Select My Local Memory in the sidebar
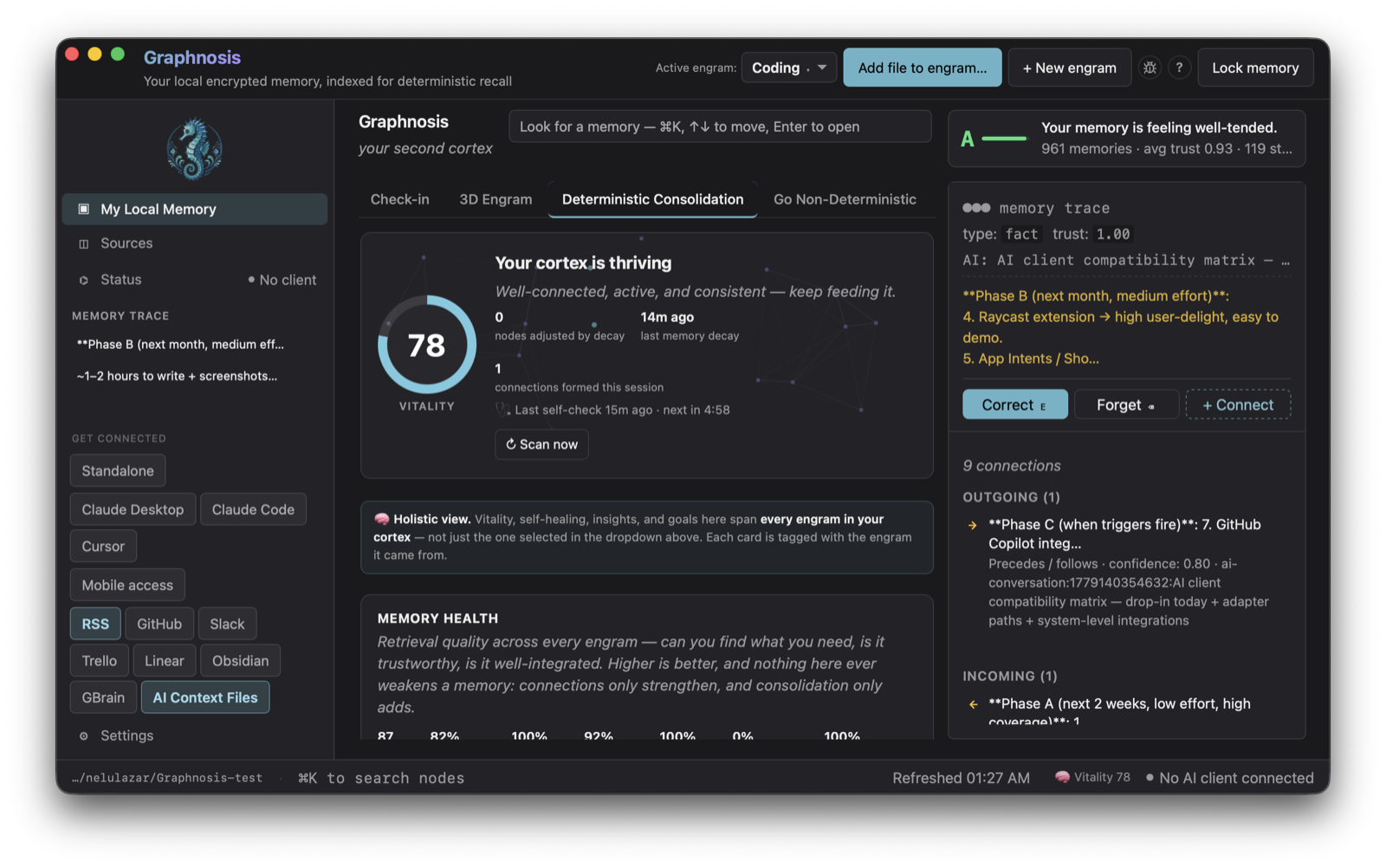The image size is (1386, 868). 195,209
